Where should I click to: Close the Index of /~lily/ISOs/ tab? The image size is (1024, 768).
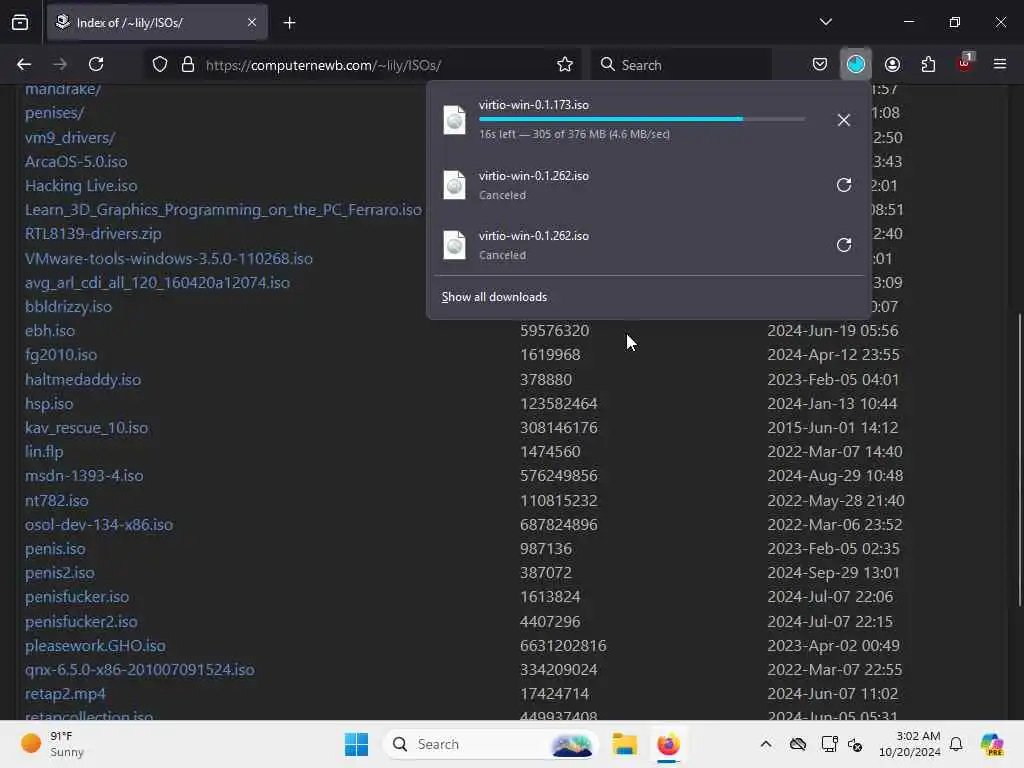click(x=251, y=22)
